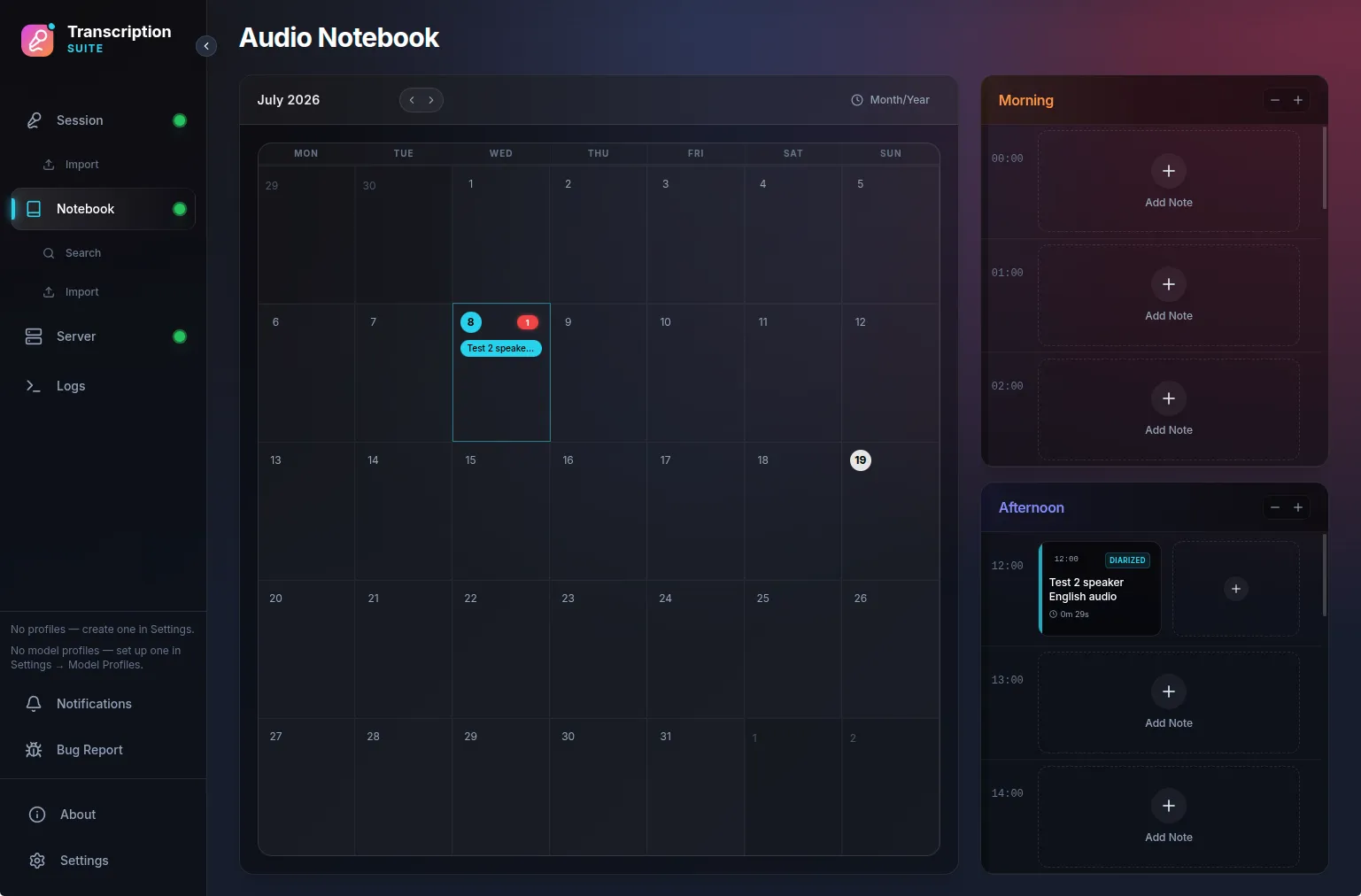The image size is (1361, 896).
Task: Click the green status dot beside Notebook
Action: [180, 209]
